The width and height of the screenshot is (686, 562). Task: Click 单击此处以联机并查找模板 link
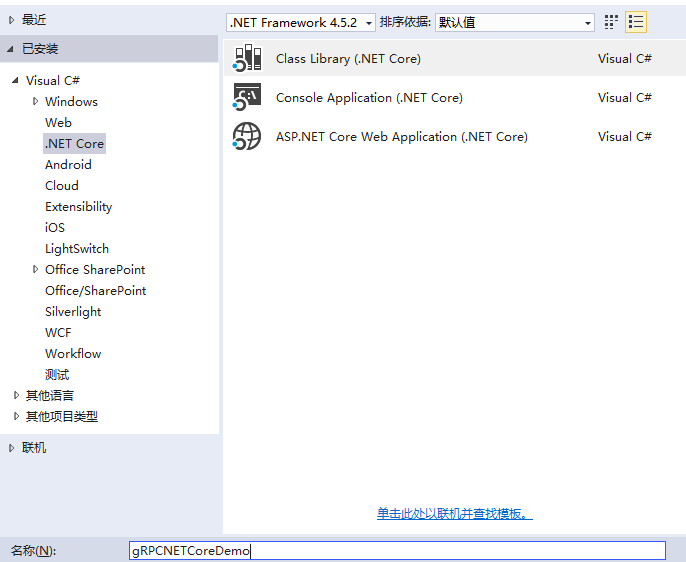pyautogui.click(x=455, y=513)
